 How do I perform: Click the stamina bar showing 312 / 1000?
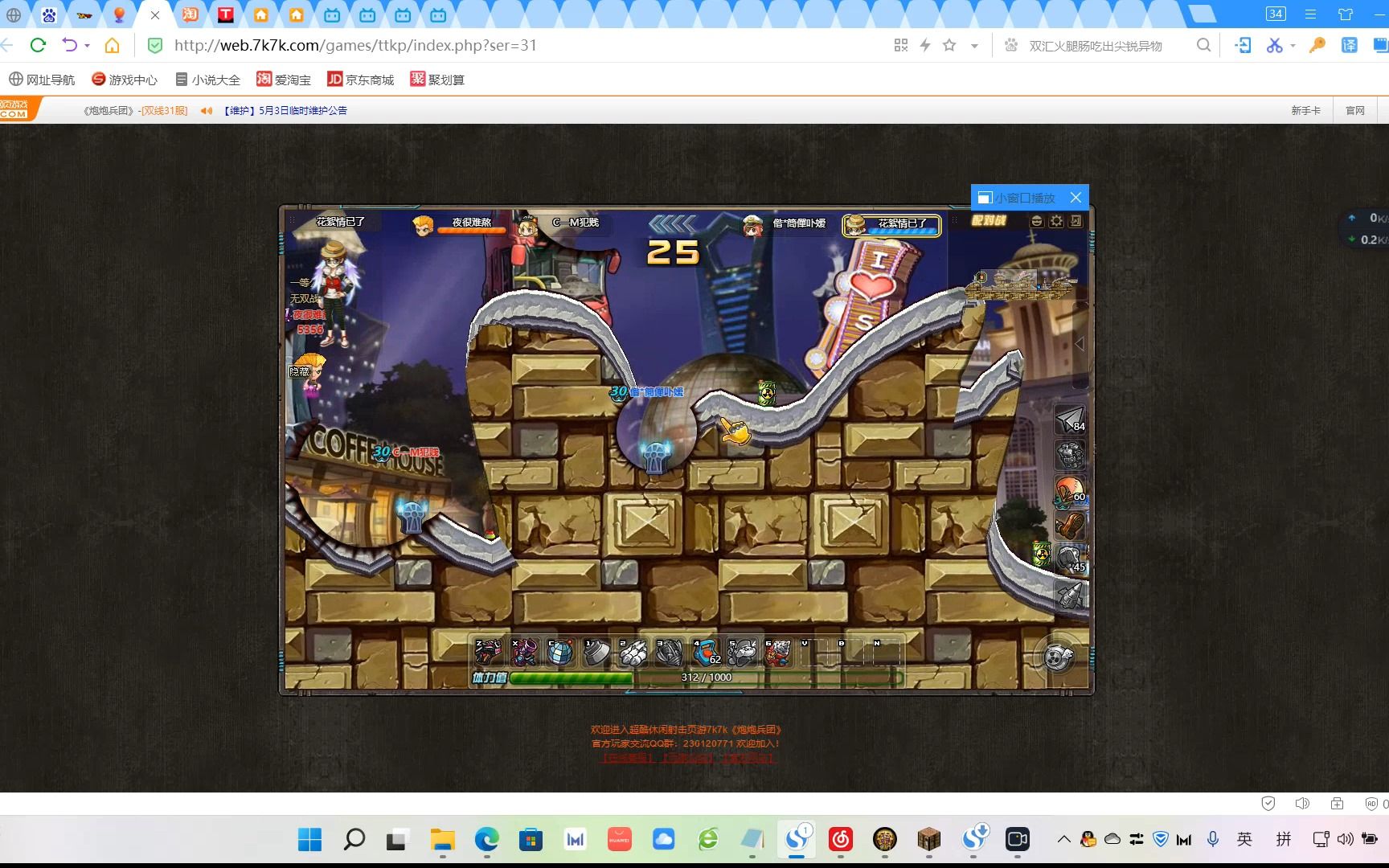[x=706, y=678]
